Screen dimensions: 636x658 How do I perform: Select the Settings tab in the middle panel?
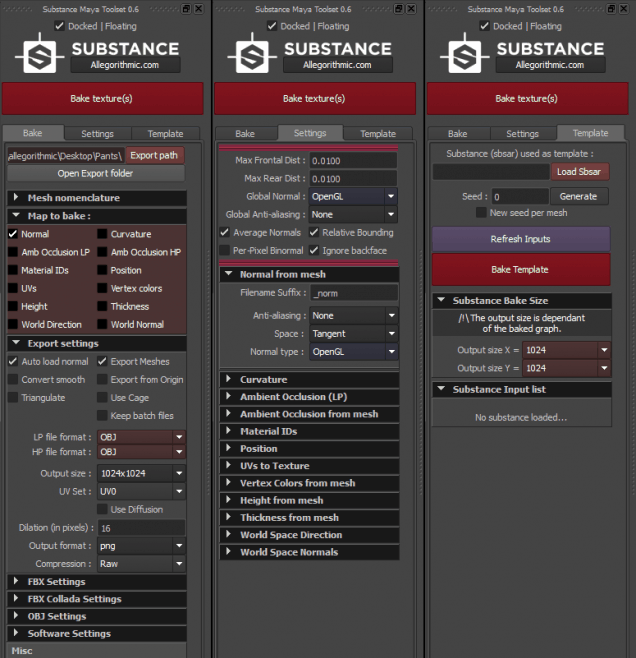point(310,133)
